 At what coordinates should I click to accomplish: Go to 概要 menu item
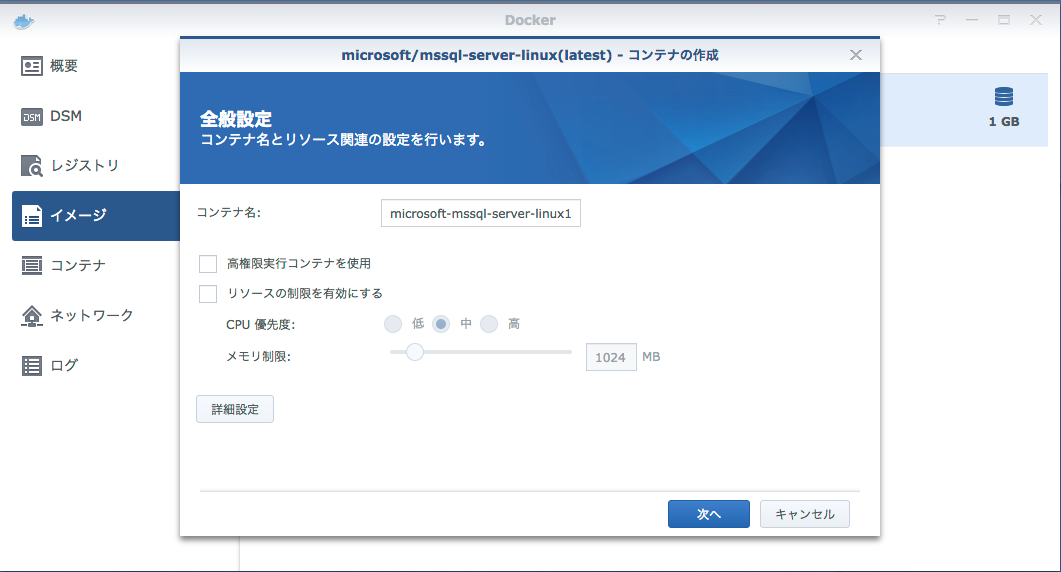click(64, 66)
